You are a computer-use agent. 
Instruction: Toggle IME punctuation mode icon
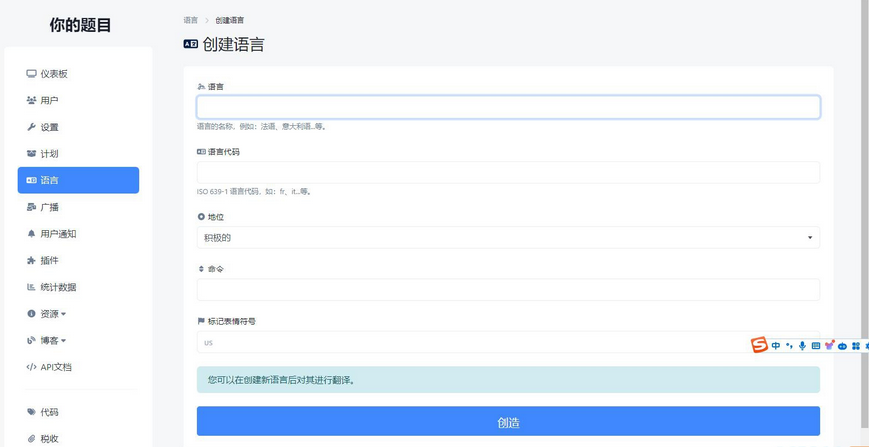pos(790,346)
